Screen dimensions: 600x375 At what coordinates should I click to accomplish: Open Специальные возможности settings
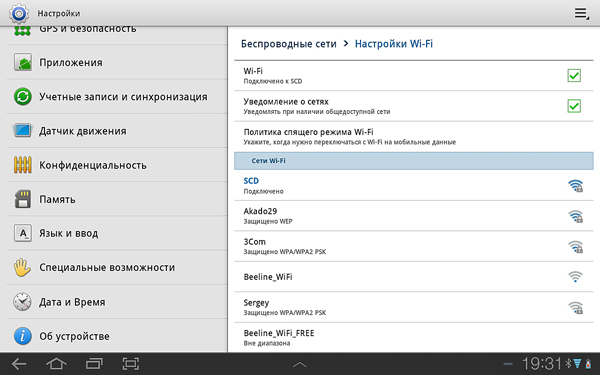click(x=117, y=267)
